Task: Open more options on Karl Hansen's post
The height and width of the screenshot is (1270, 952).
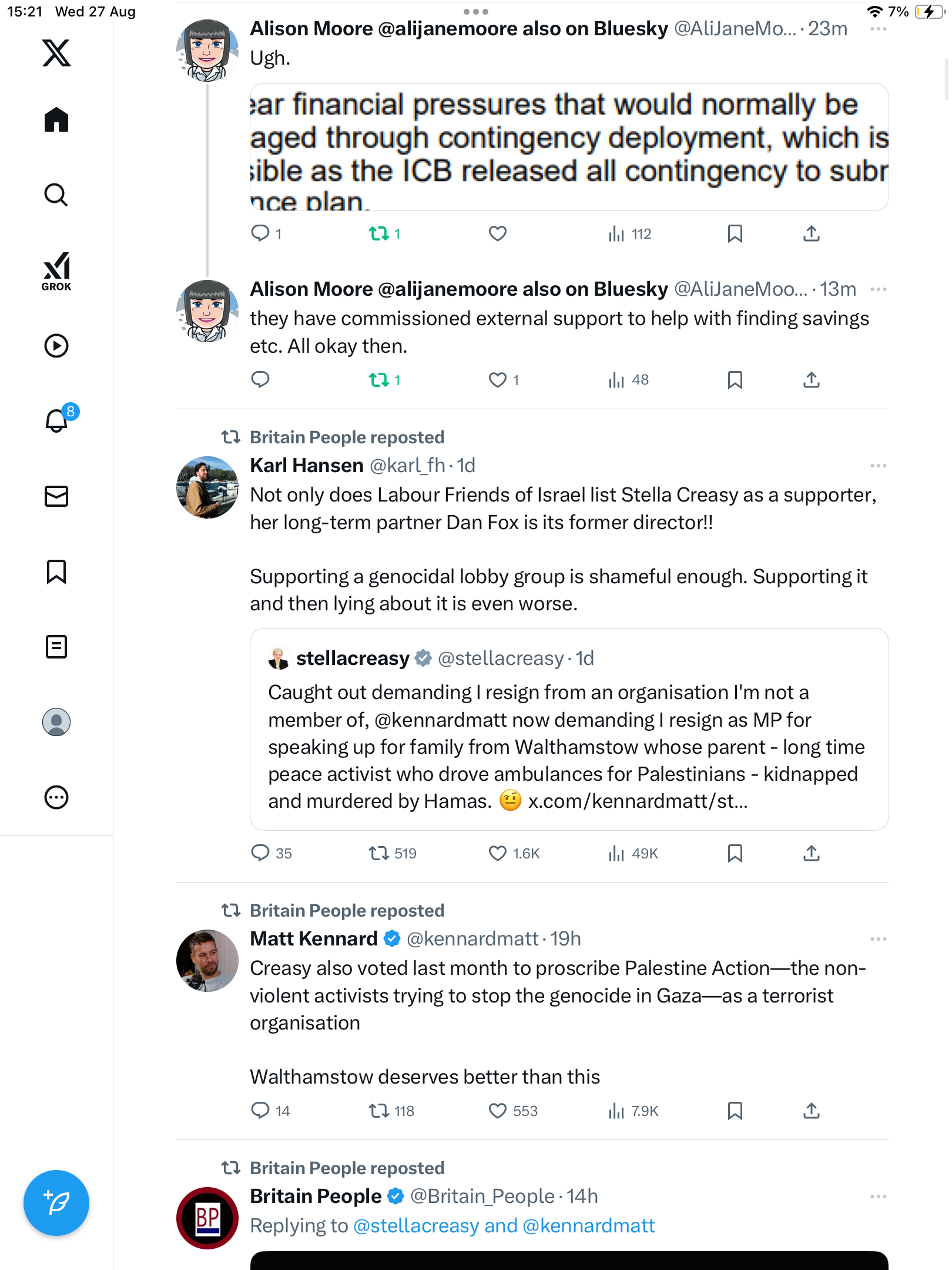Action: point(878,466)
